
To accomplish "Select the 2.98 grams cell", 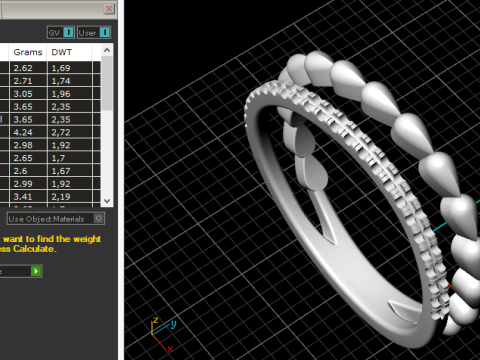I will click(x=28, y=145).
